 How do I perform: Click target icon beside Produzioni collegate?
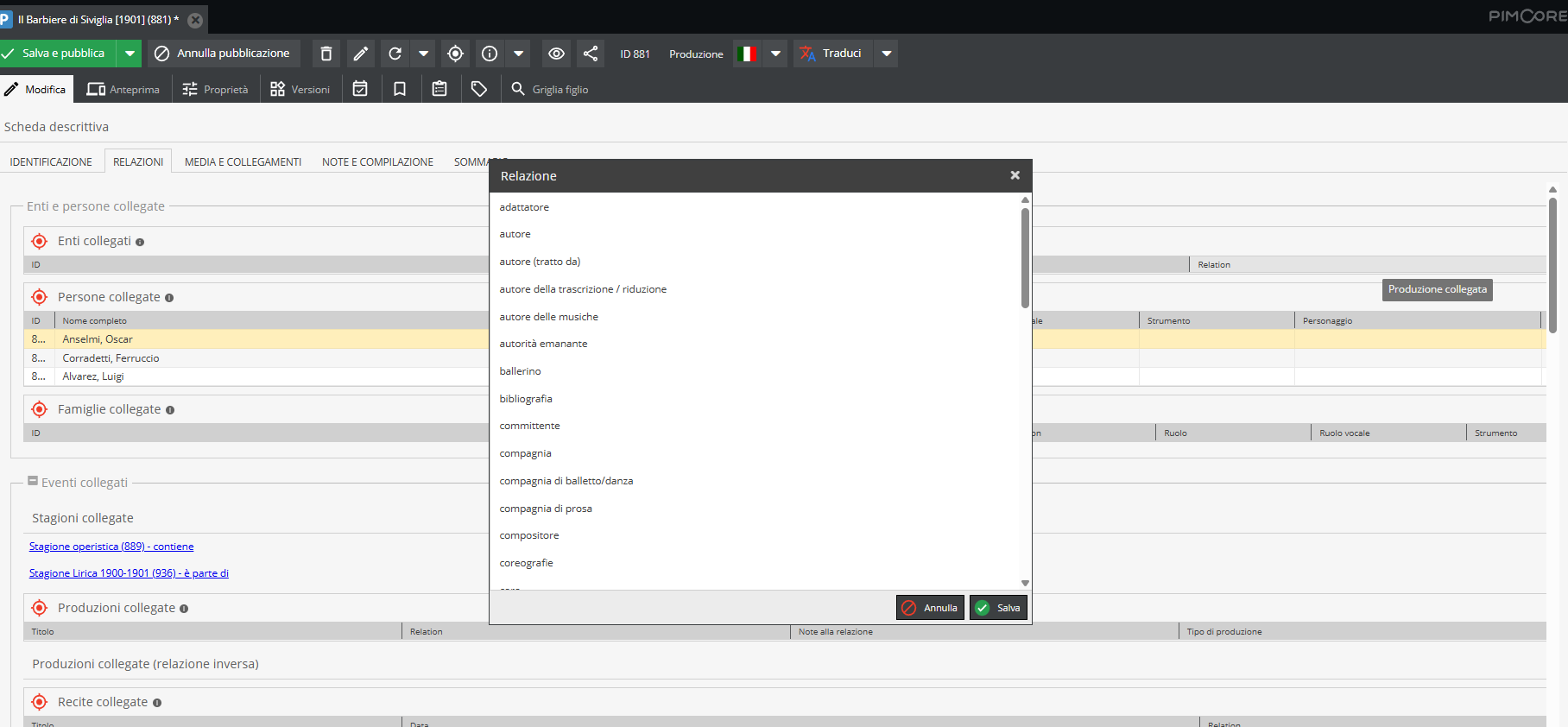pyautogui.click(x=40, y=608)
